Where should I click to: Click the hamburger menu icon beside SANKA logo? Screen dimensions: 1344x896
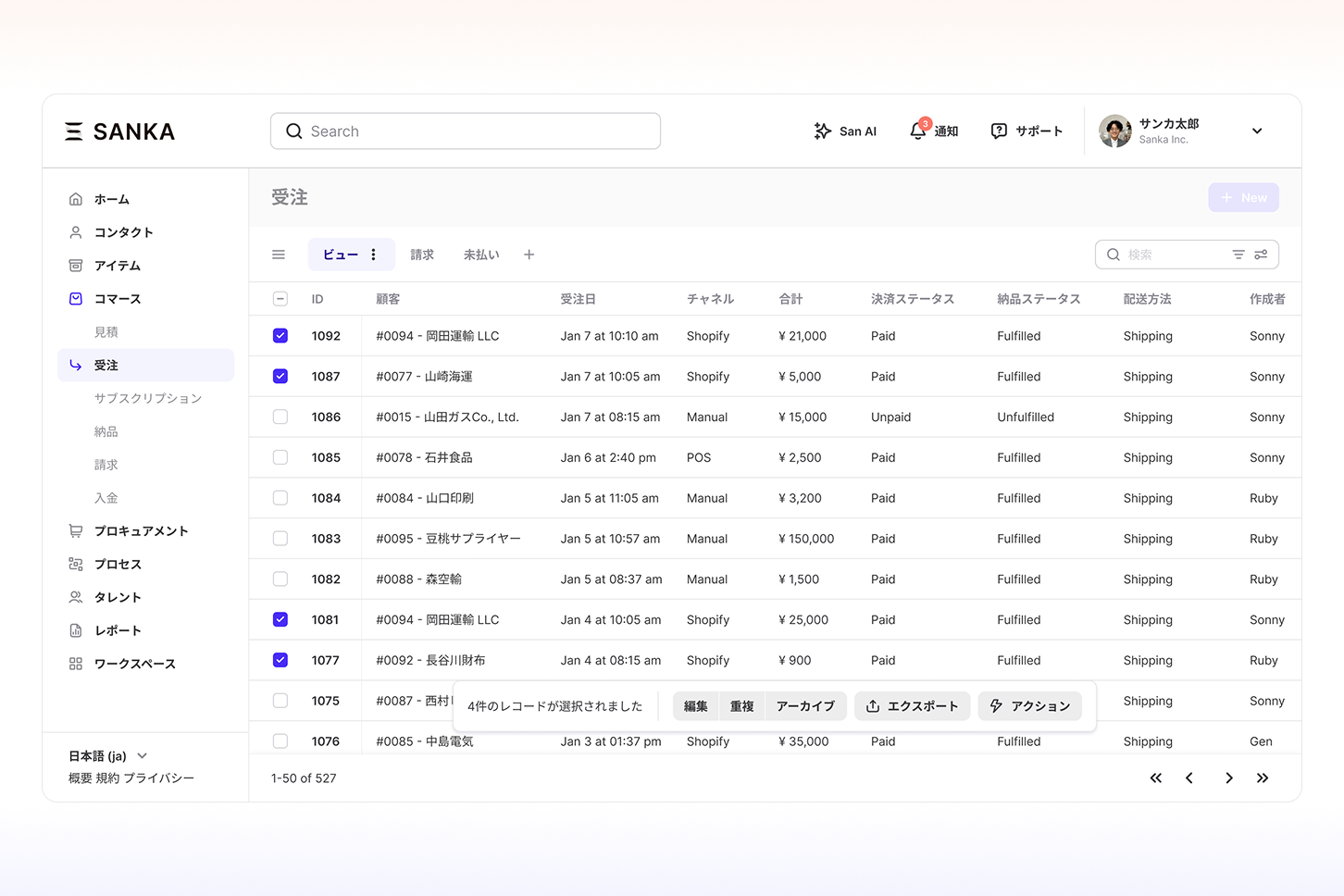click(74, 131)
